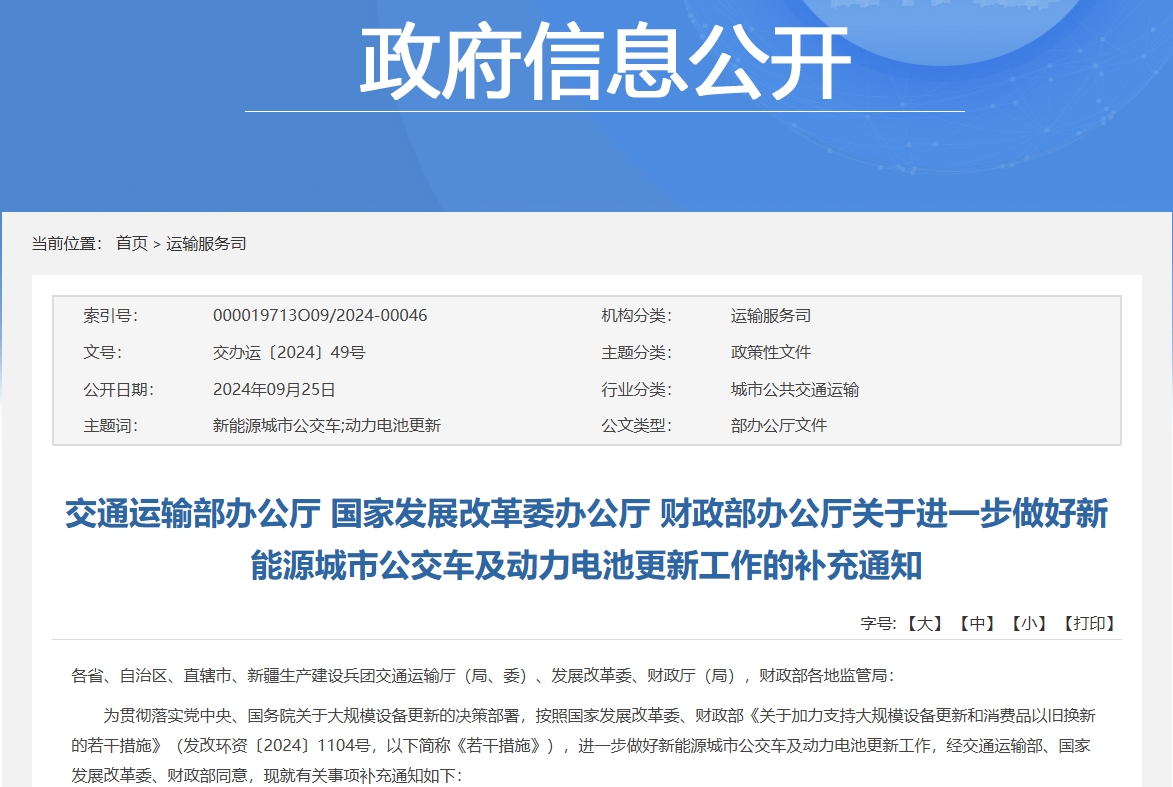Click the publish date 2024年09月25日

click(x=274, y=389)
